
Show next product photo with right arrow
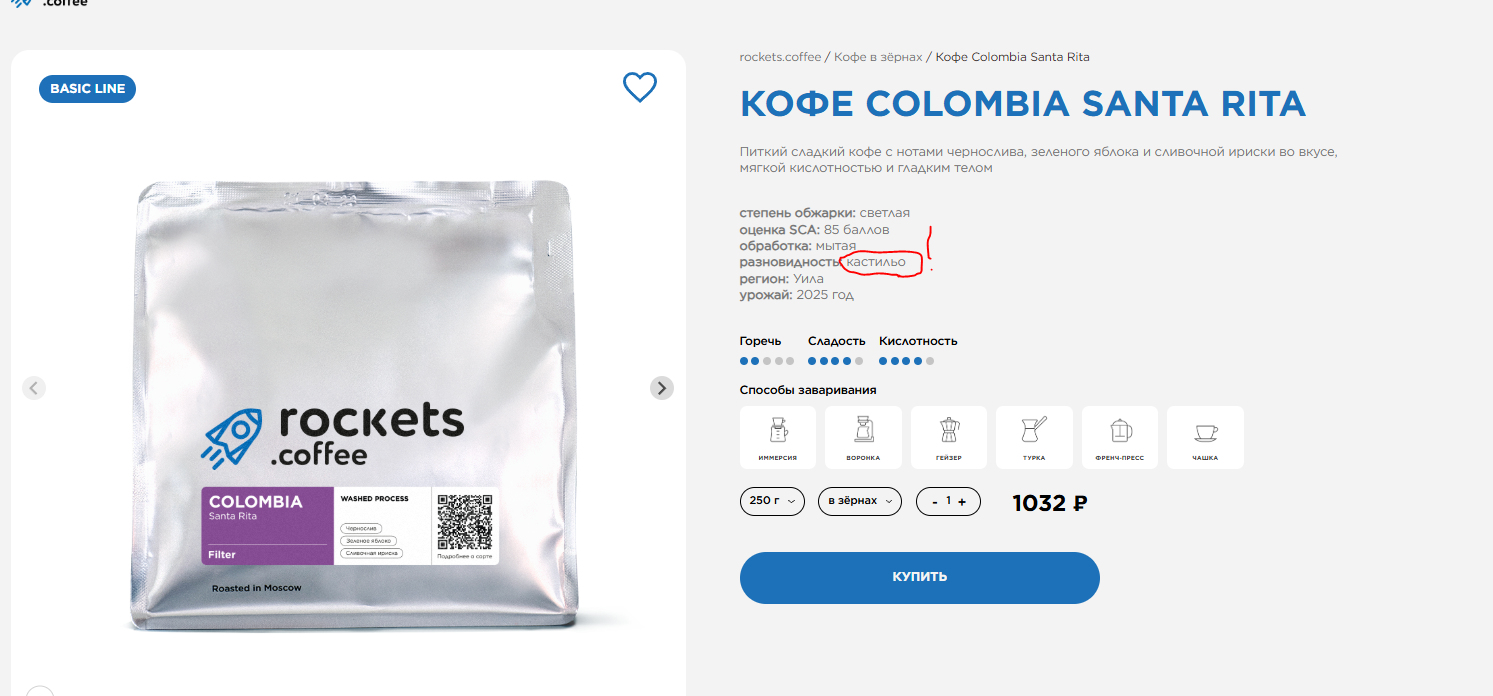[662, 388]
